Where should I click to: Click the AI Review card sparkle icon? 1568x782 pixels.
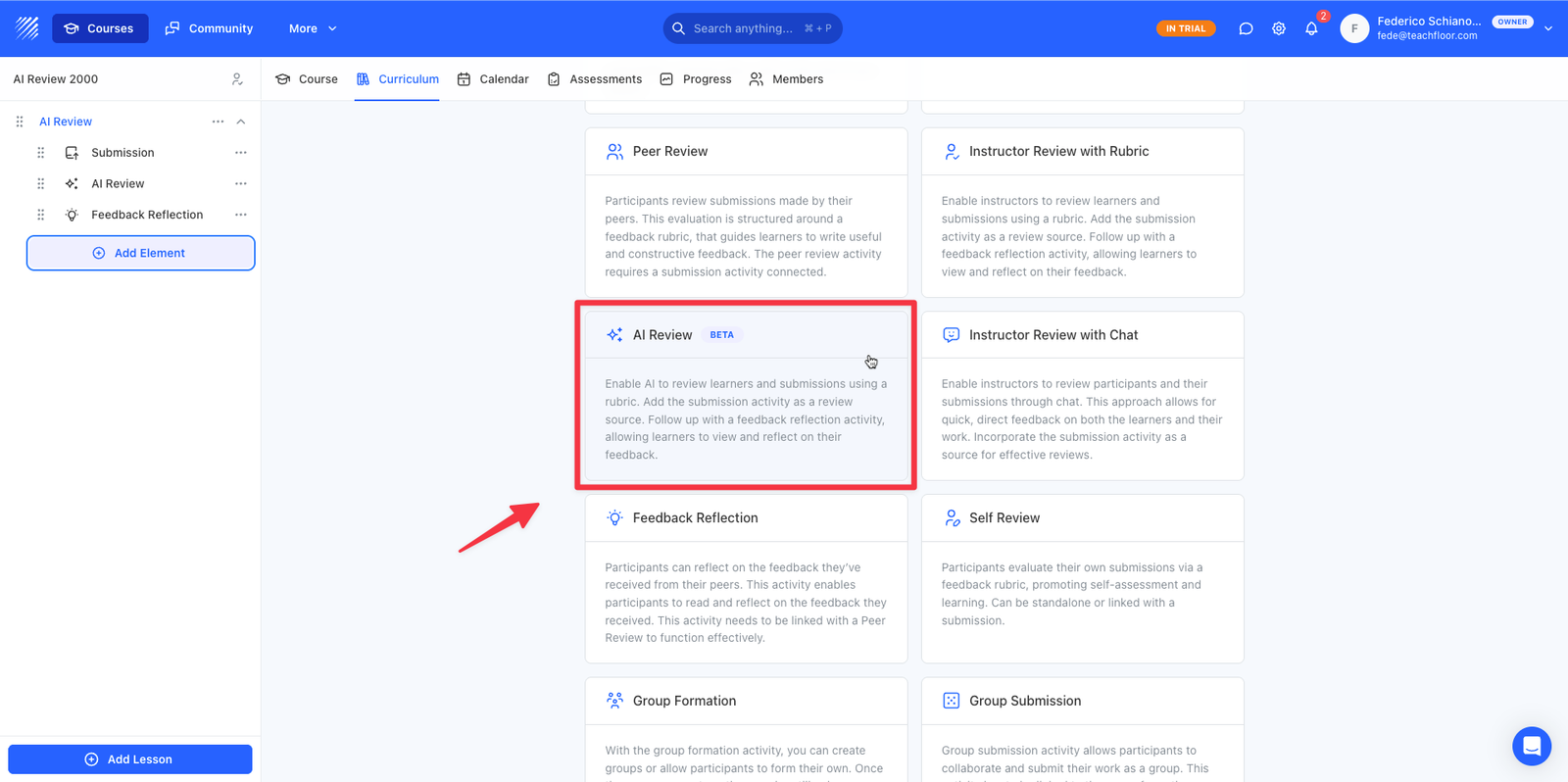pos(614,335)
